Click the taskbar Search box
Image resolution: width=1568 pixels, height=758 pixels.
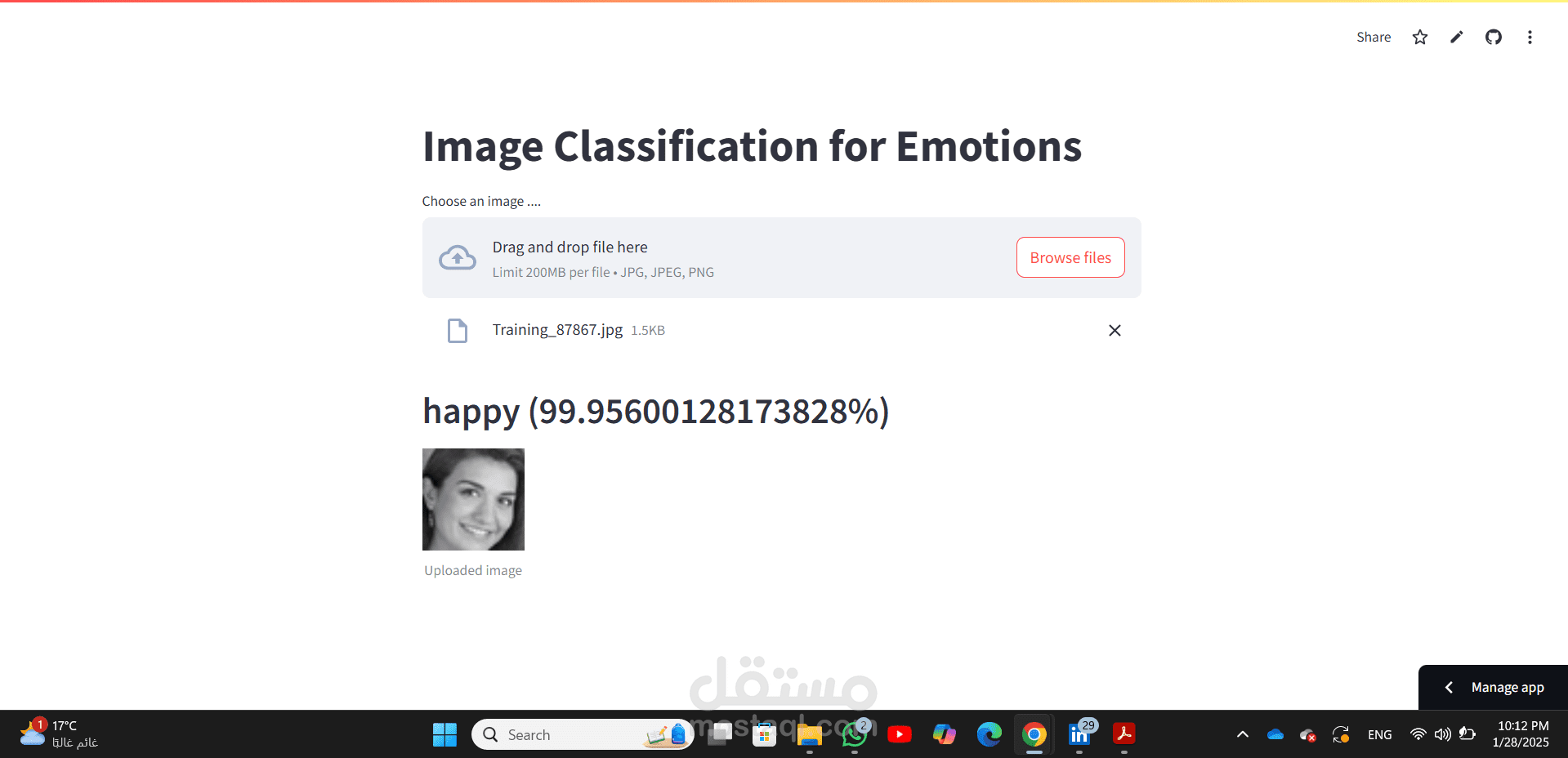(x=583, y=734)
